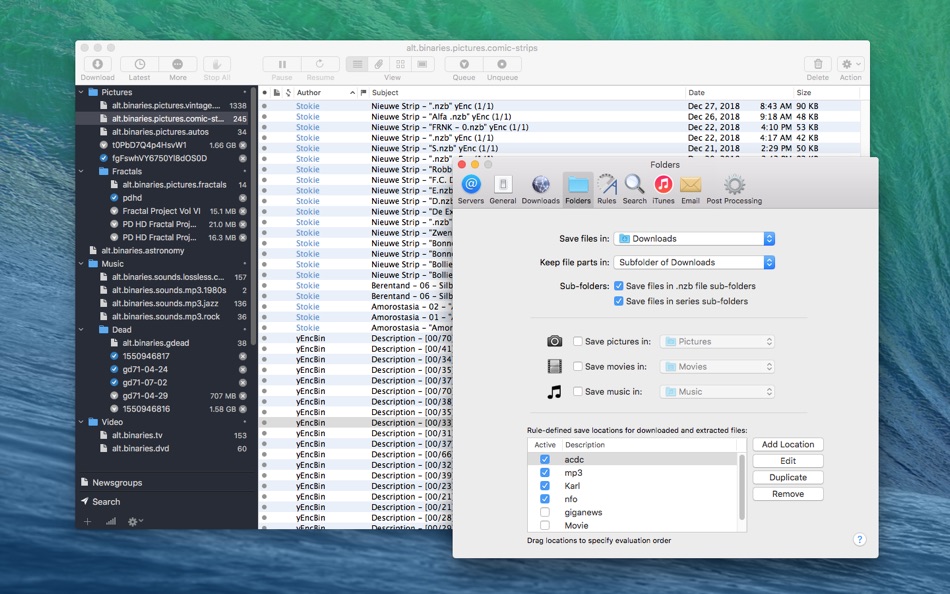Open the Rules preferences pane

607,186
